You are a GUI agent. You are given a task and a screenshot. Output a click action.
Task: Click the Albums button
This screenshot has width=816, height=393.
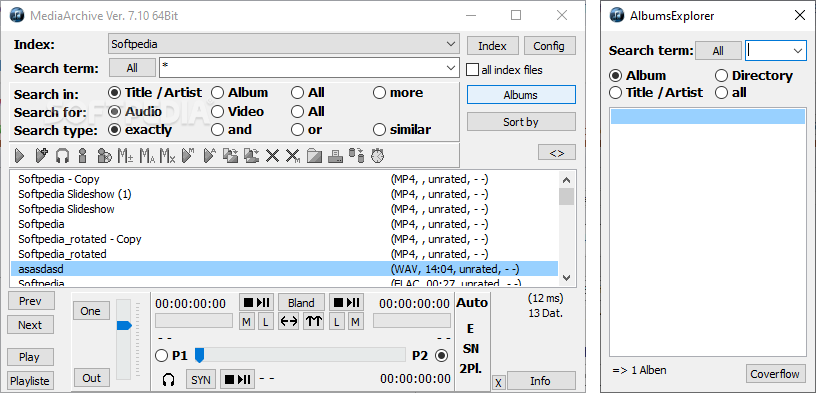[521, 95]
